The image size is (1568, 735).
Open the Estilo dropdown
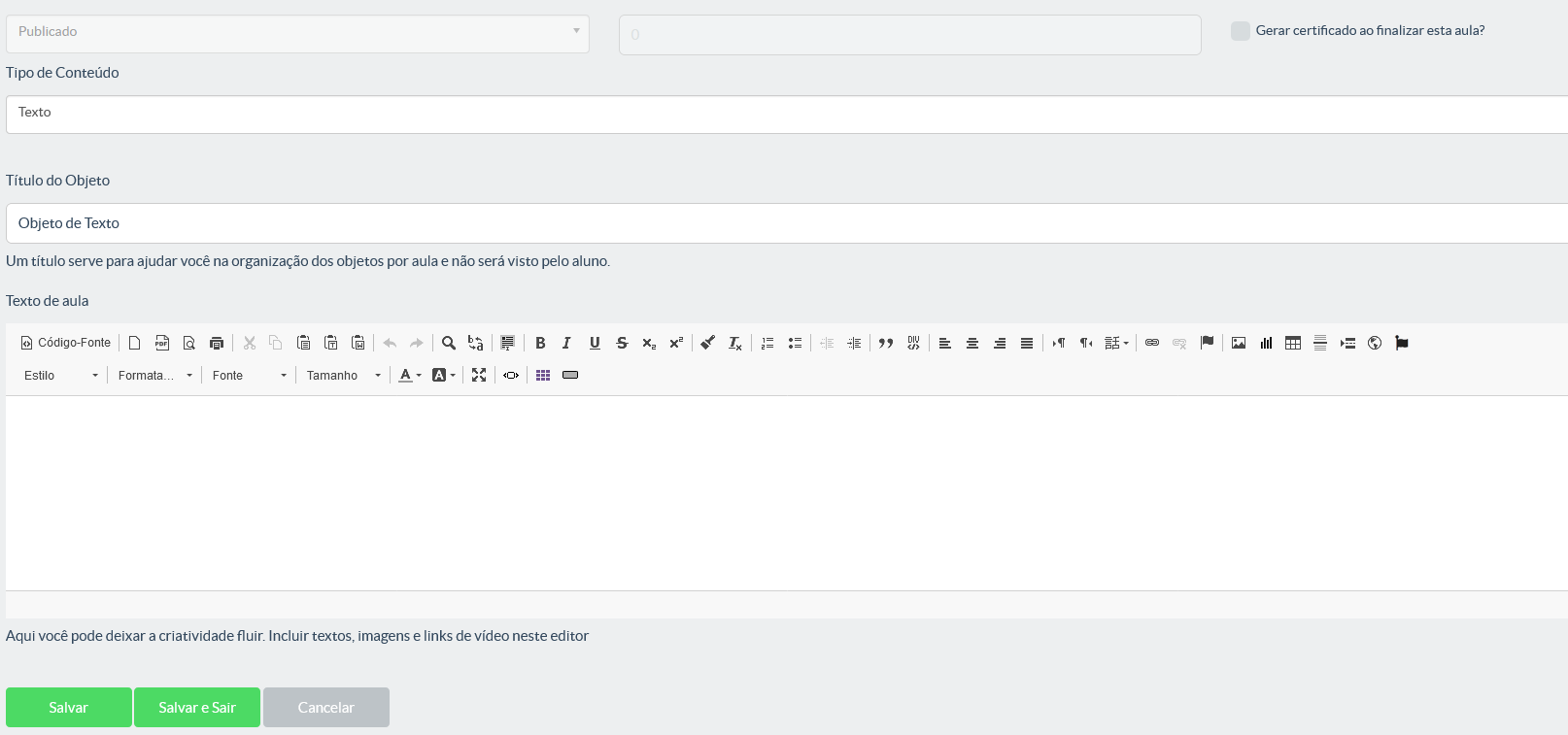[61, 375]
